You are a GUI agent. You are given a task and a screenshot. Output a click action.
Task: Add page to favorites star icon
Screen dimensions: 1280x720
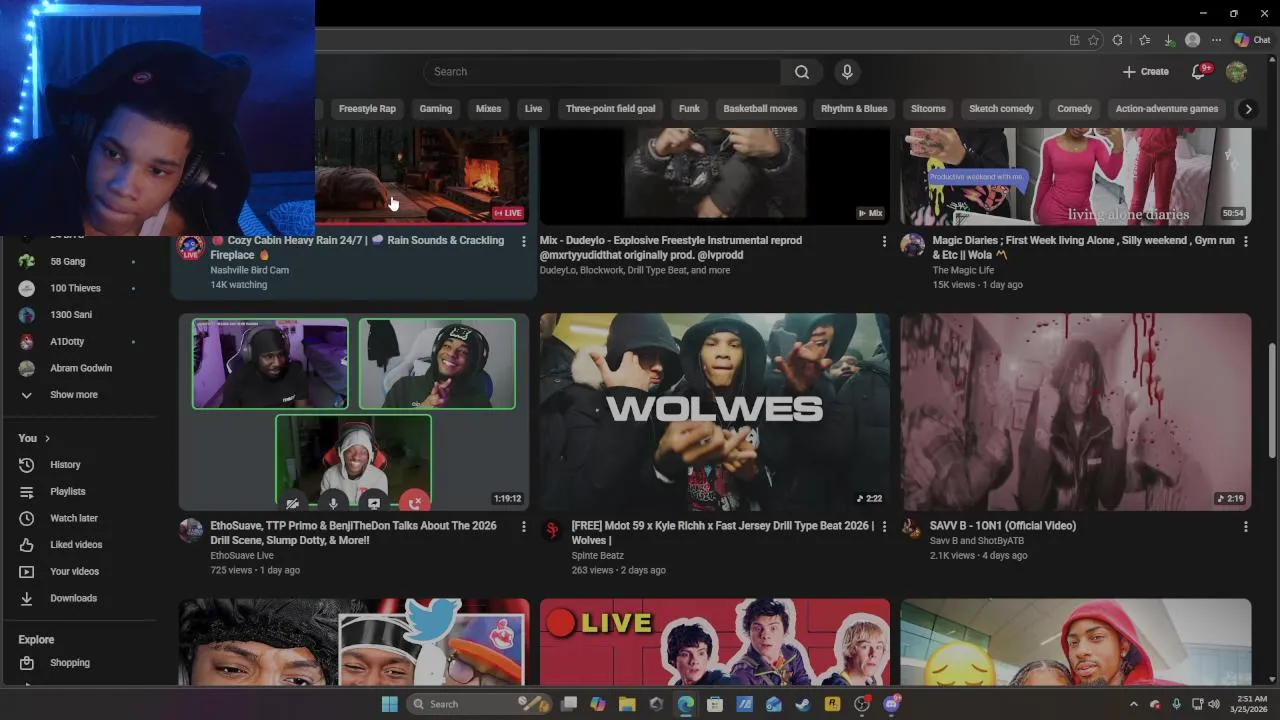pyautogui.click(x=1093, y=40)
